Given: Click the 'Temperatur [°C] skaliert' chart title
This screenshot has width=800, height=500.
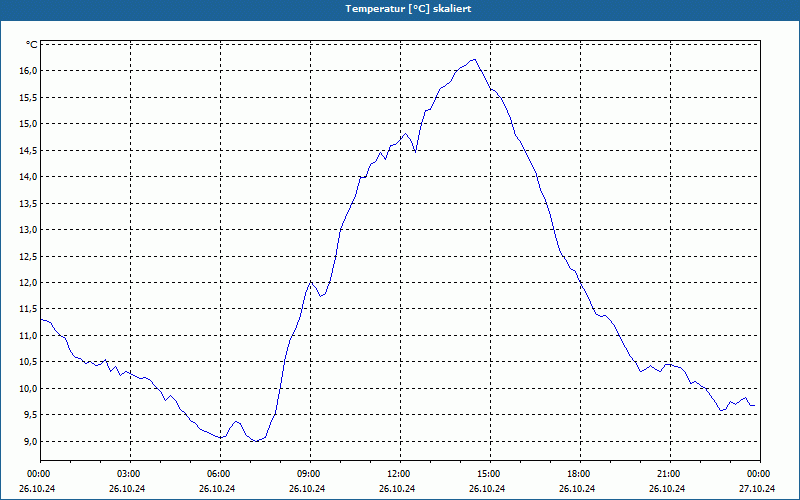Looking at the screenshot, I should tap(408, 9).
